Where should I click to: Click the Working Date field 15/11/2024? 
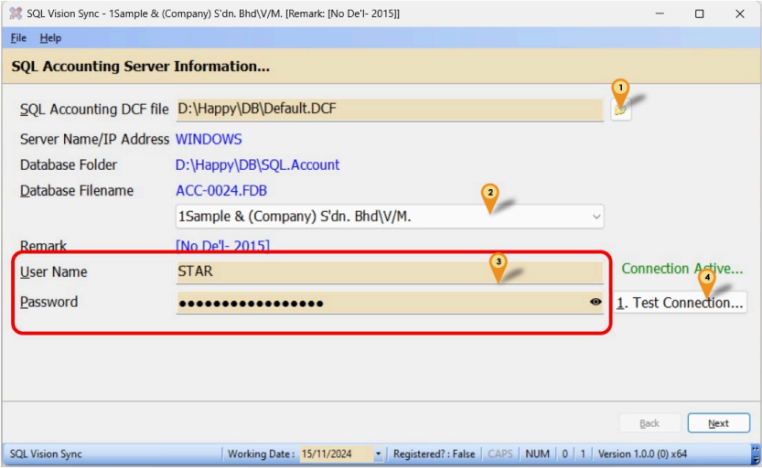click(336, 454)
